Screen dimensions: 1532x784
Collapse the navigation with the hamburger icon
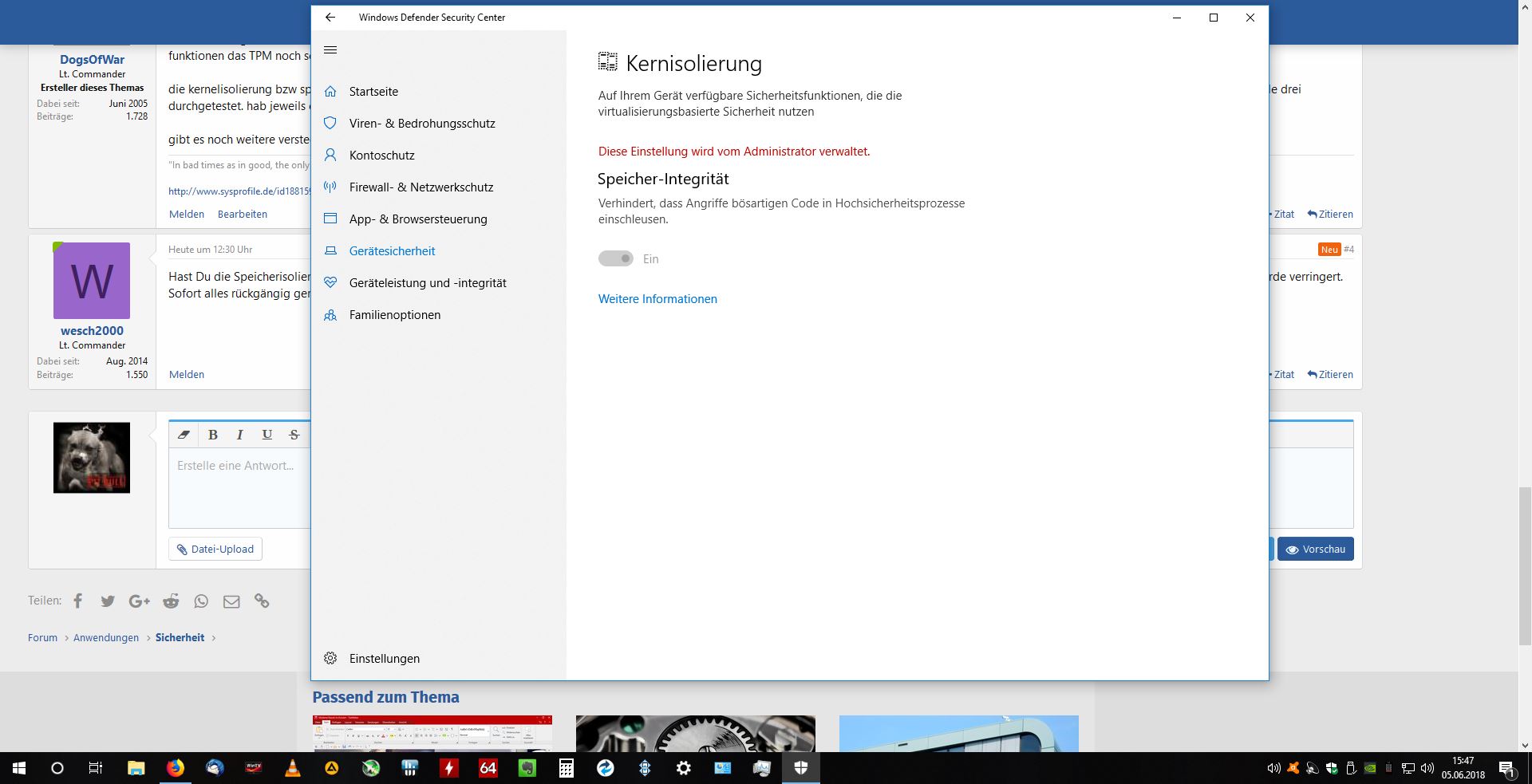tap(330, 50)
